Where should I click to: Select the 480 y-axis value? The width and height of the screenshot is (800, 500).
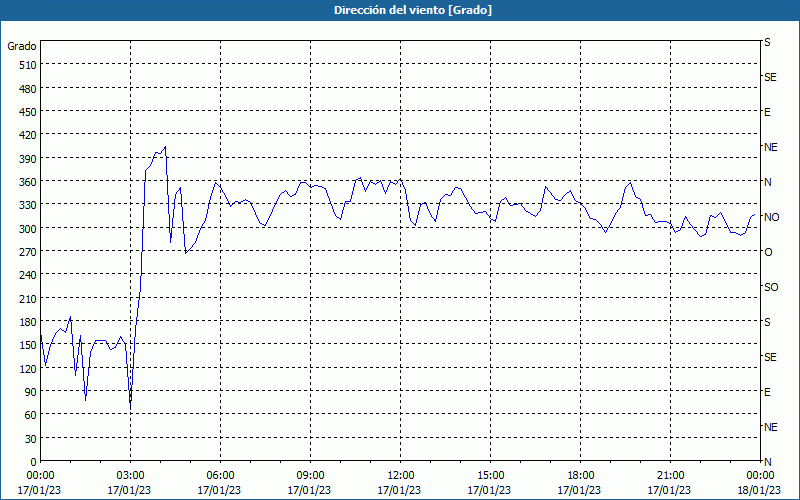(x=29, y=89)
